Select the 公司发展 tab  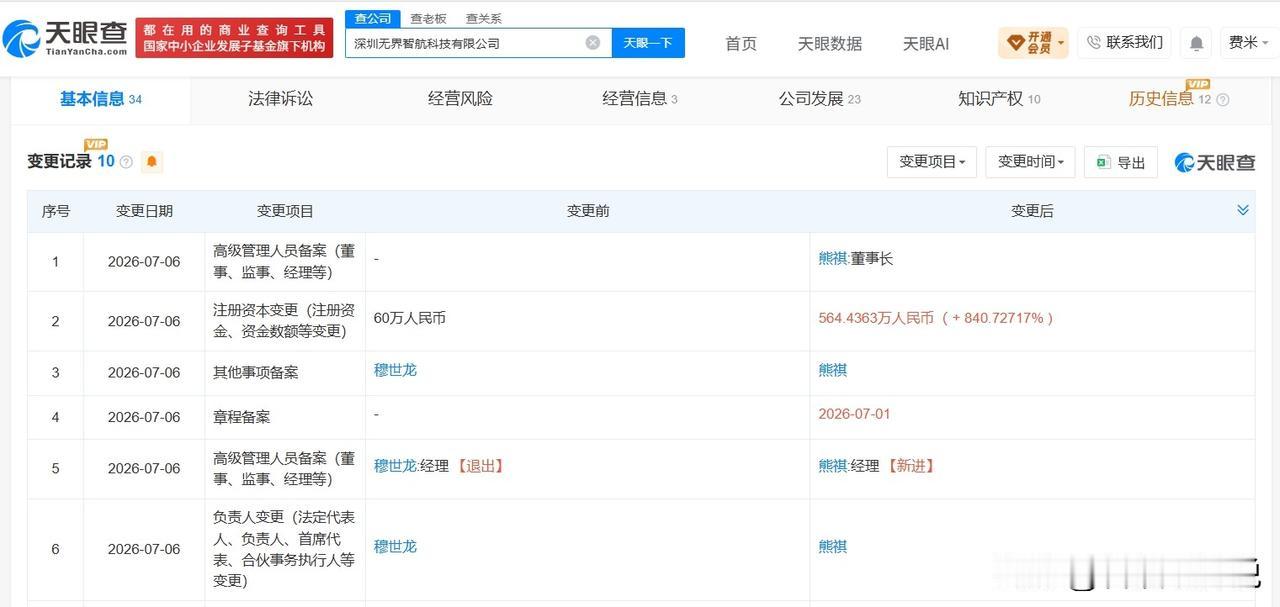click(819, 99)
